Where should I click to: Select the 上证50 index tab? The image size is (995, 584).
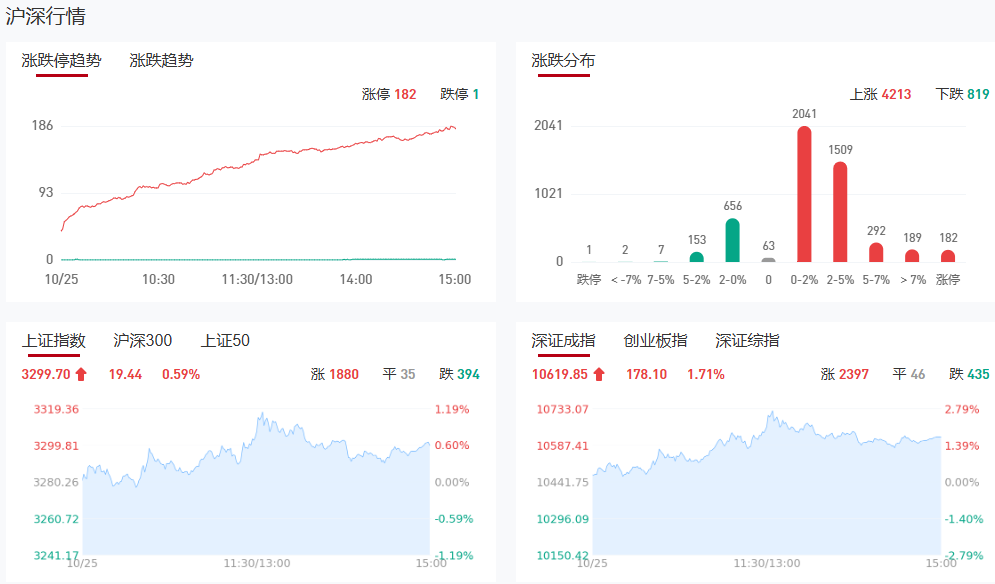(x=225, y=341)
